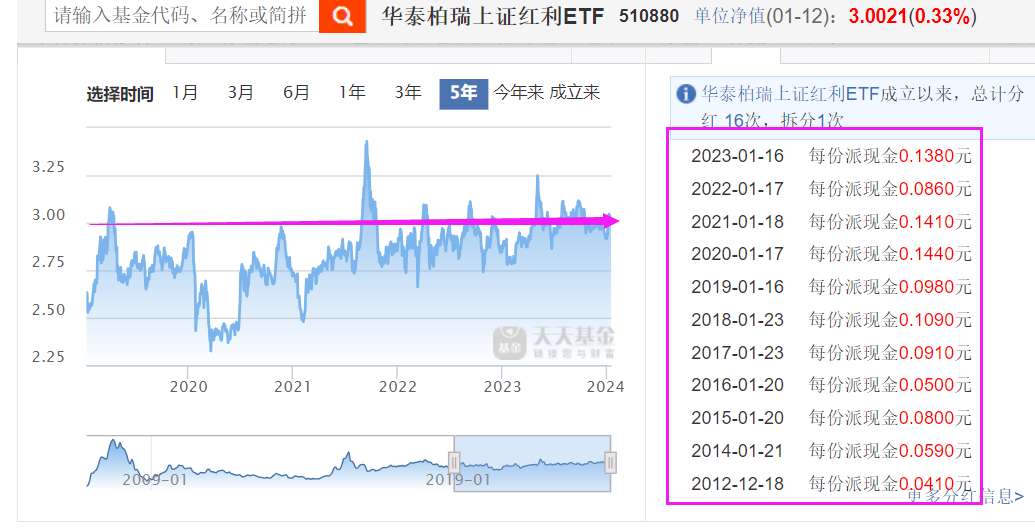Click the left handle of the range slider

[x=454, y=462]
